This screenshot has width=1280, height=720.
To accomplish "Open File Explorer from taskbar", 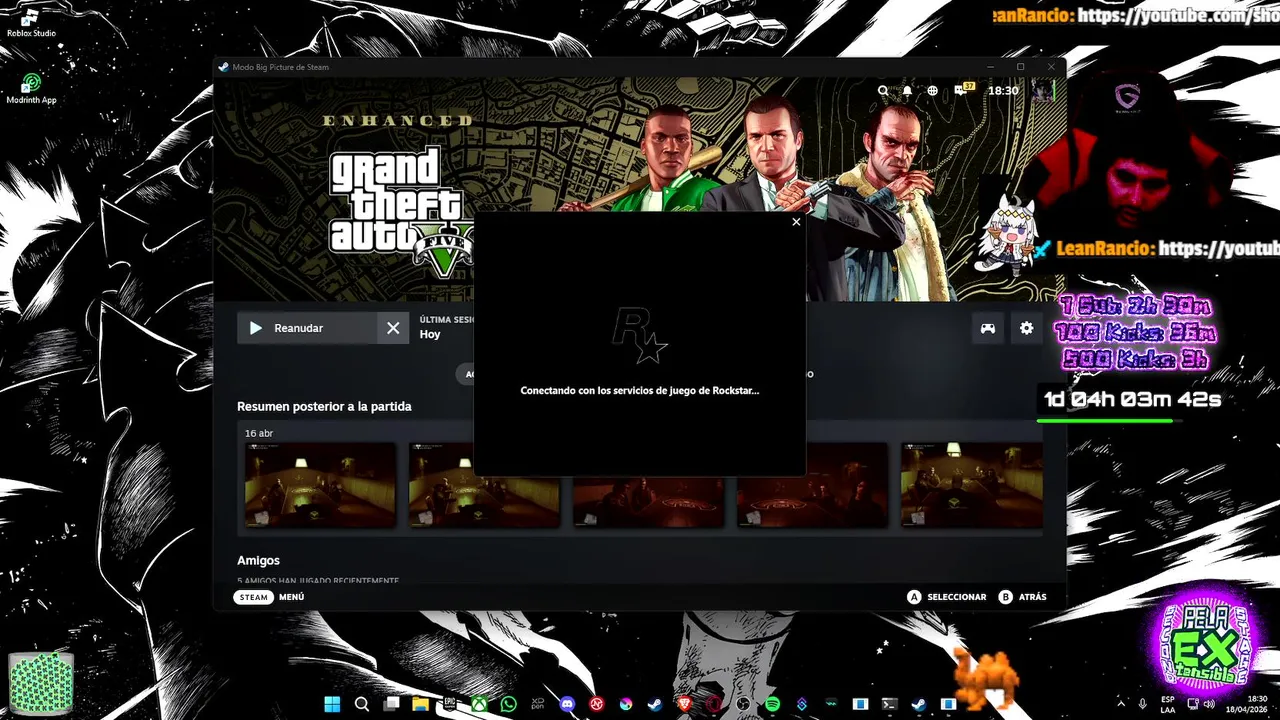I will tap(421, 704).
